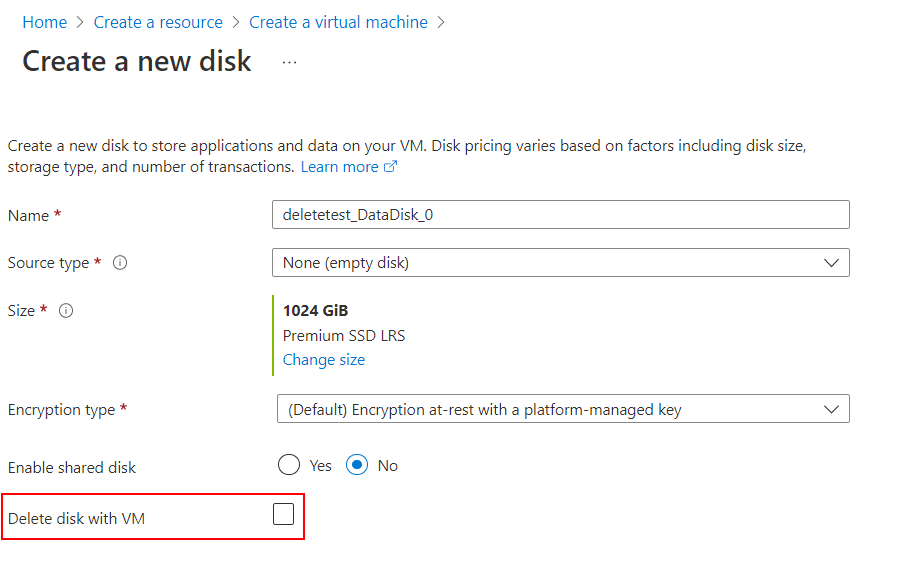Select No for Enable shared disk
Image resolution: width=924 pixels, height=568 pixels.
pos(357,465)
